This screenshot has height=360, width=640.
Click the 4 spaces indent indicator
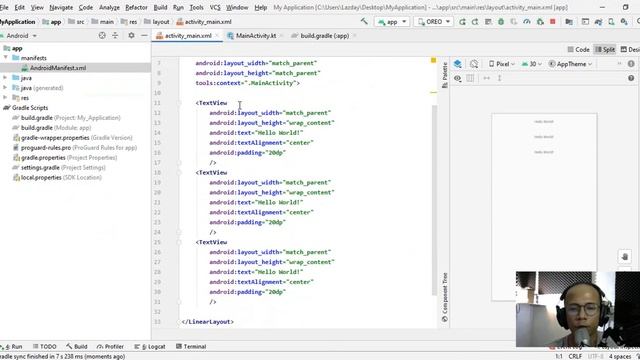(x=620, y=356)
